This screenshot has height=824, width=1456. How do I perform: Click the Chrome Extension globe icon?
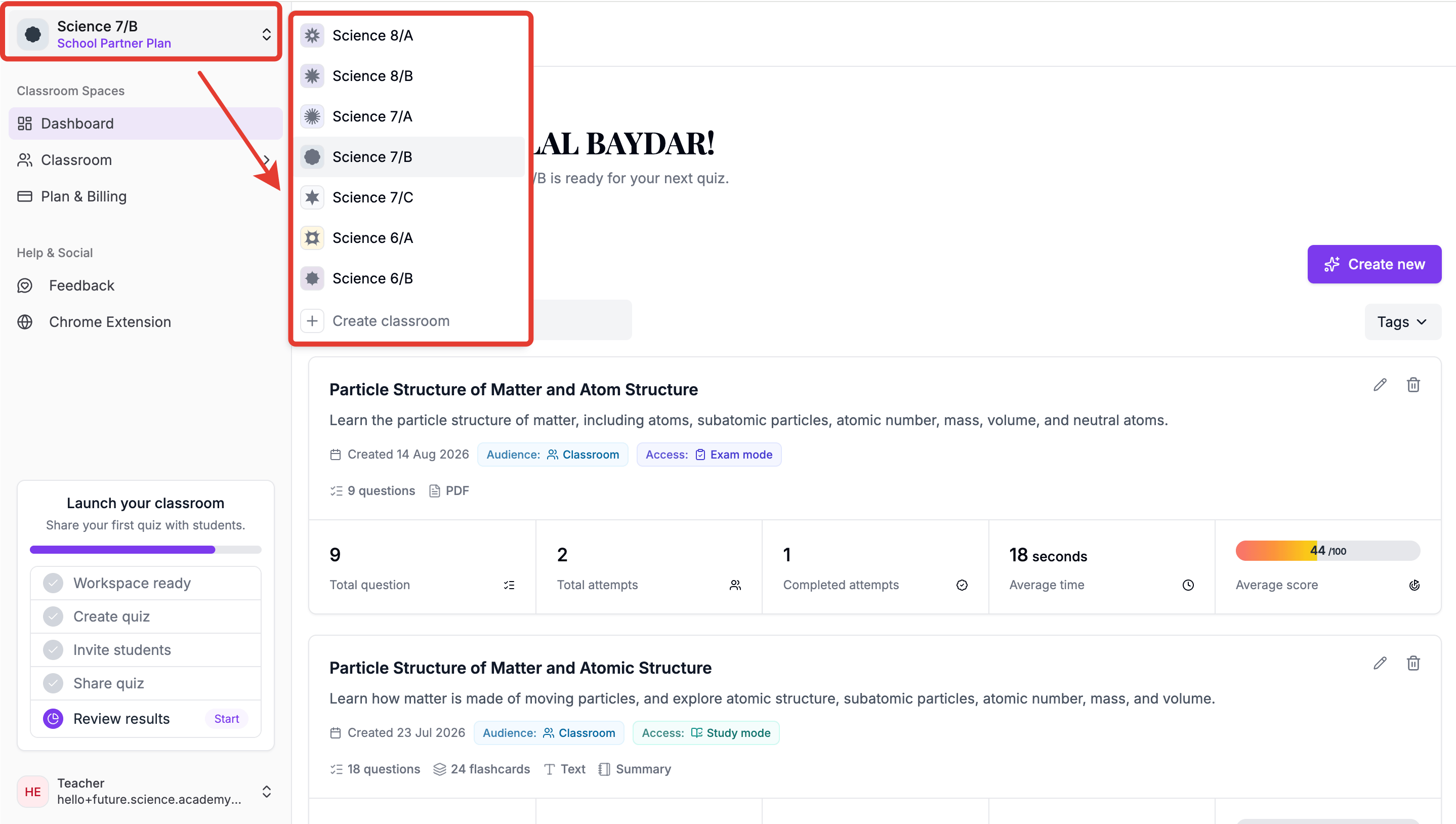[x=25, y=322]
